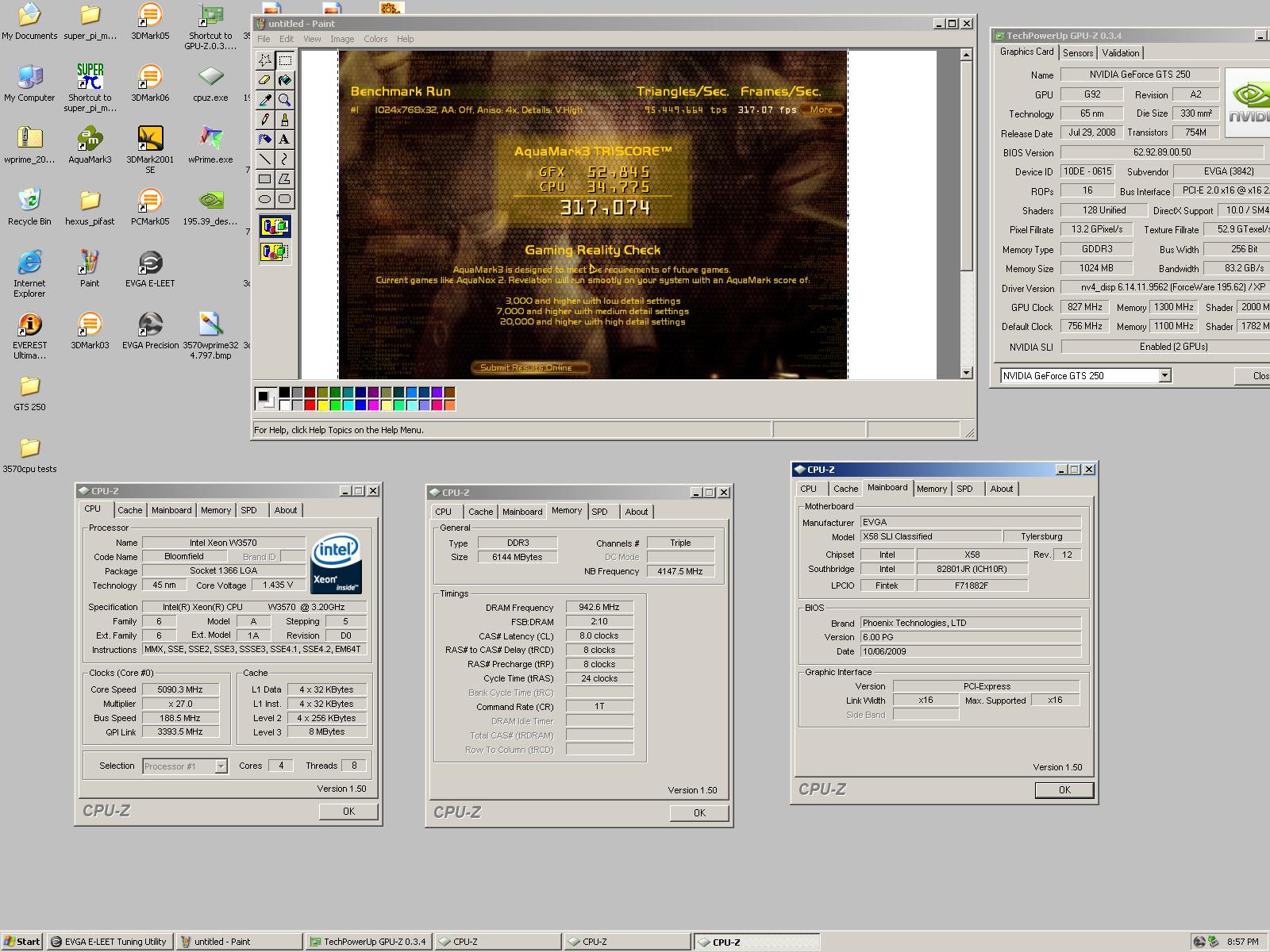Pick the Rectangle shape tool
1270x952 pixels.
[265, 179]
